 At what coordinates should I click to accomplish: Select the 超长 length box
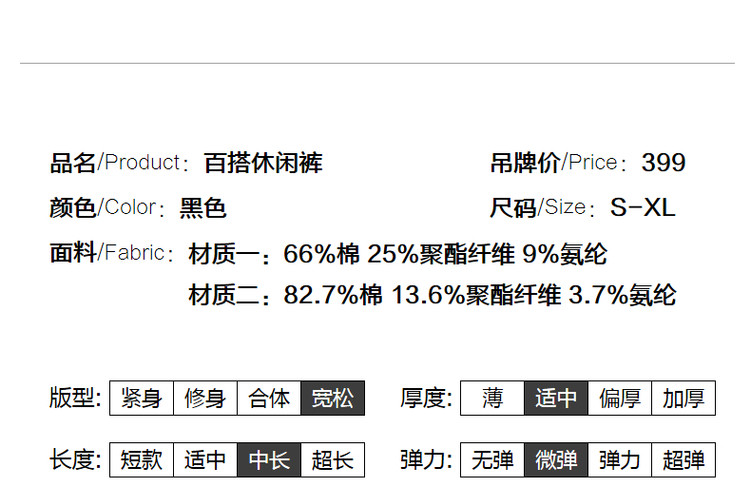pos(333,460)
